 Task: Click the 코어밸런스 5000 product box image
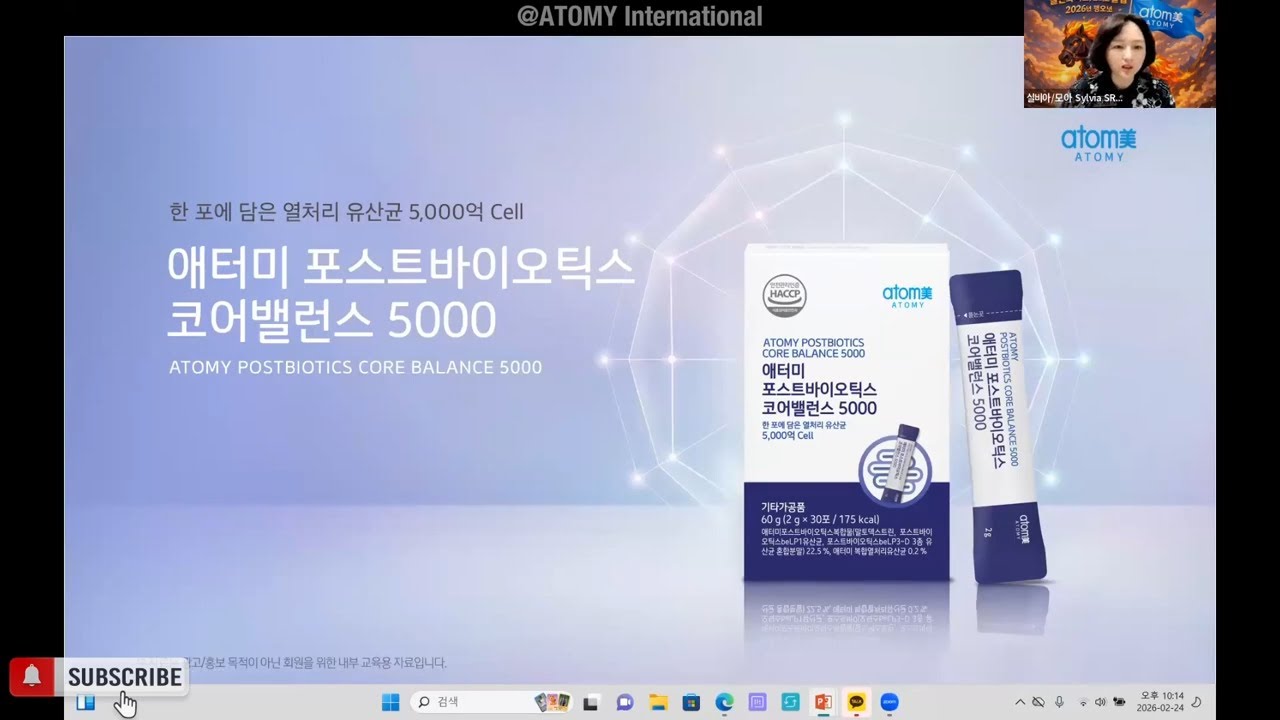coord(847,413)
